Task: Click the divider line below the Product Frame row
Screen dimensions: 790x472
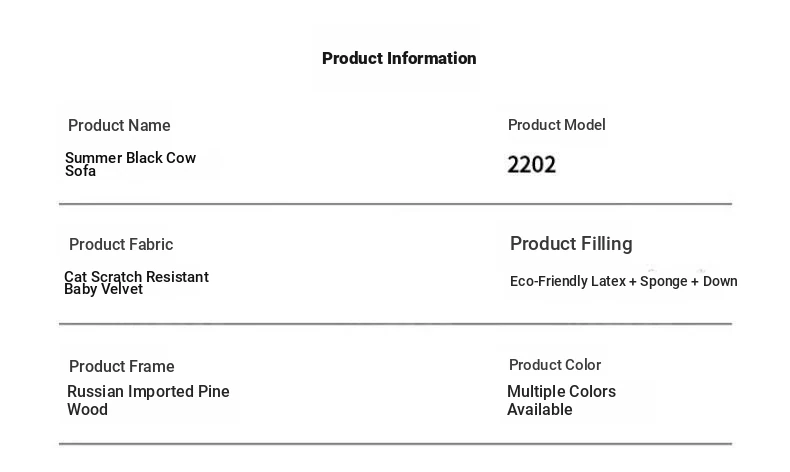Action: (395, 443)
